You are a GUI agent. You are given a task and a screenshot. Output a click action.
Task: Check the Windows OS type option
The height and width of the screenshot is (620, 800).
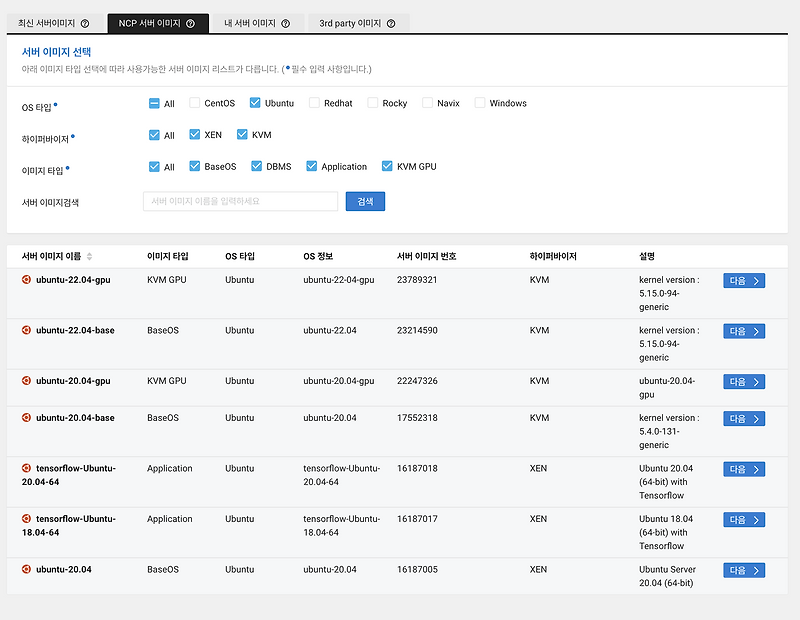(x=480, y=102)
